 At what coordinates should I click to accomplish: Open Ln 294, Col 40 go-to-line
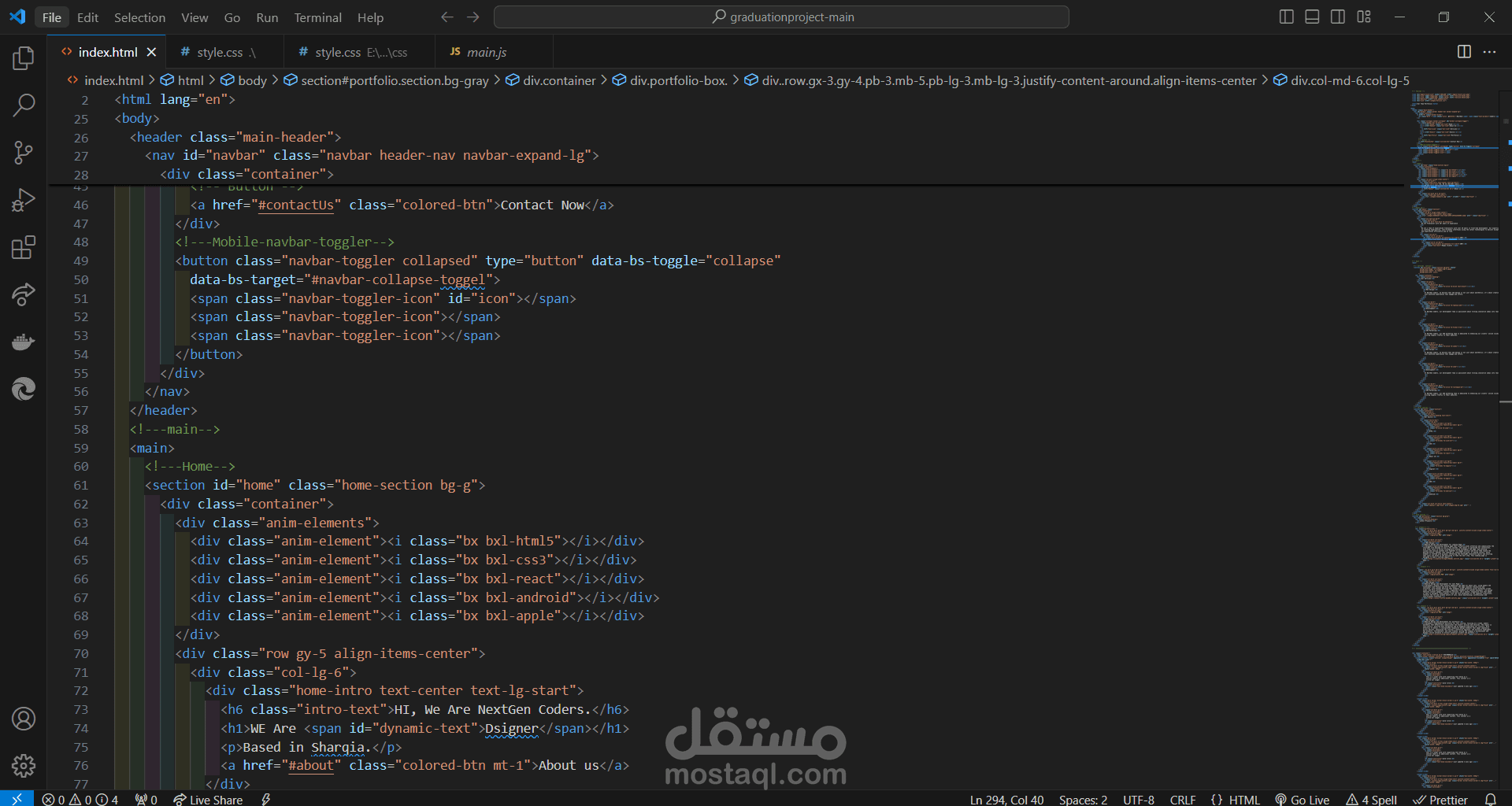(x=1006, y=799)
